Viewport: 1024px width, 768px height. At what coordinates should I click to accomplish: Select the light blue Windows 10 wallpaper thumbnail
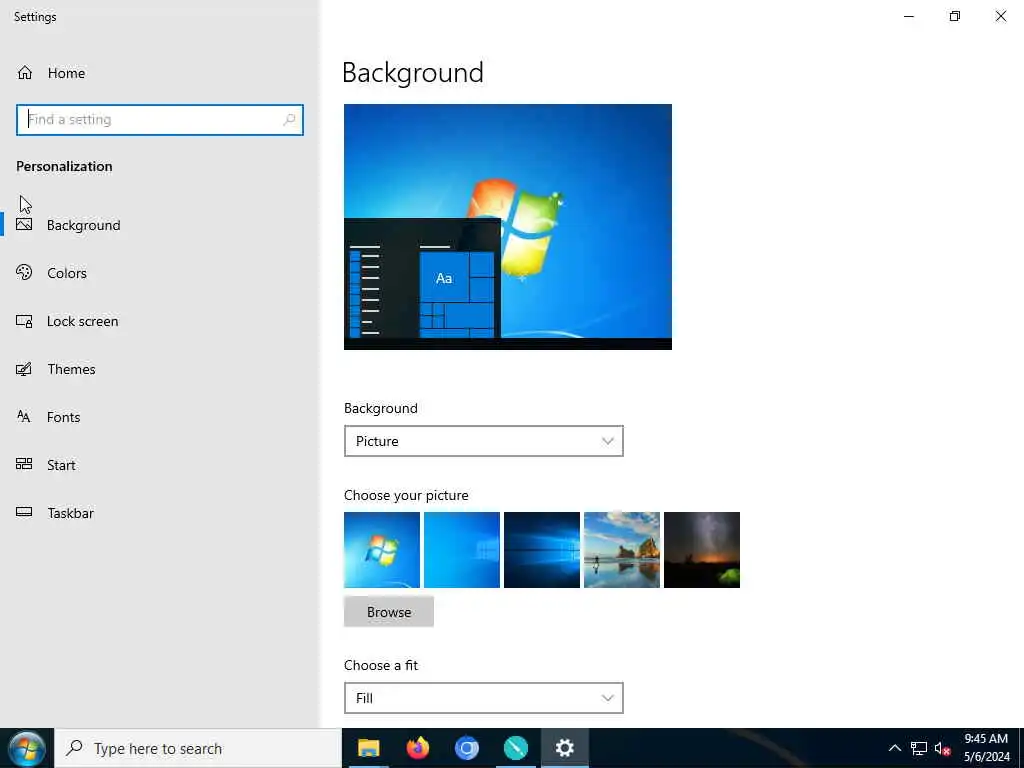[462, 550]
